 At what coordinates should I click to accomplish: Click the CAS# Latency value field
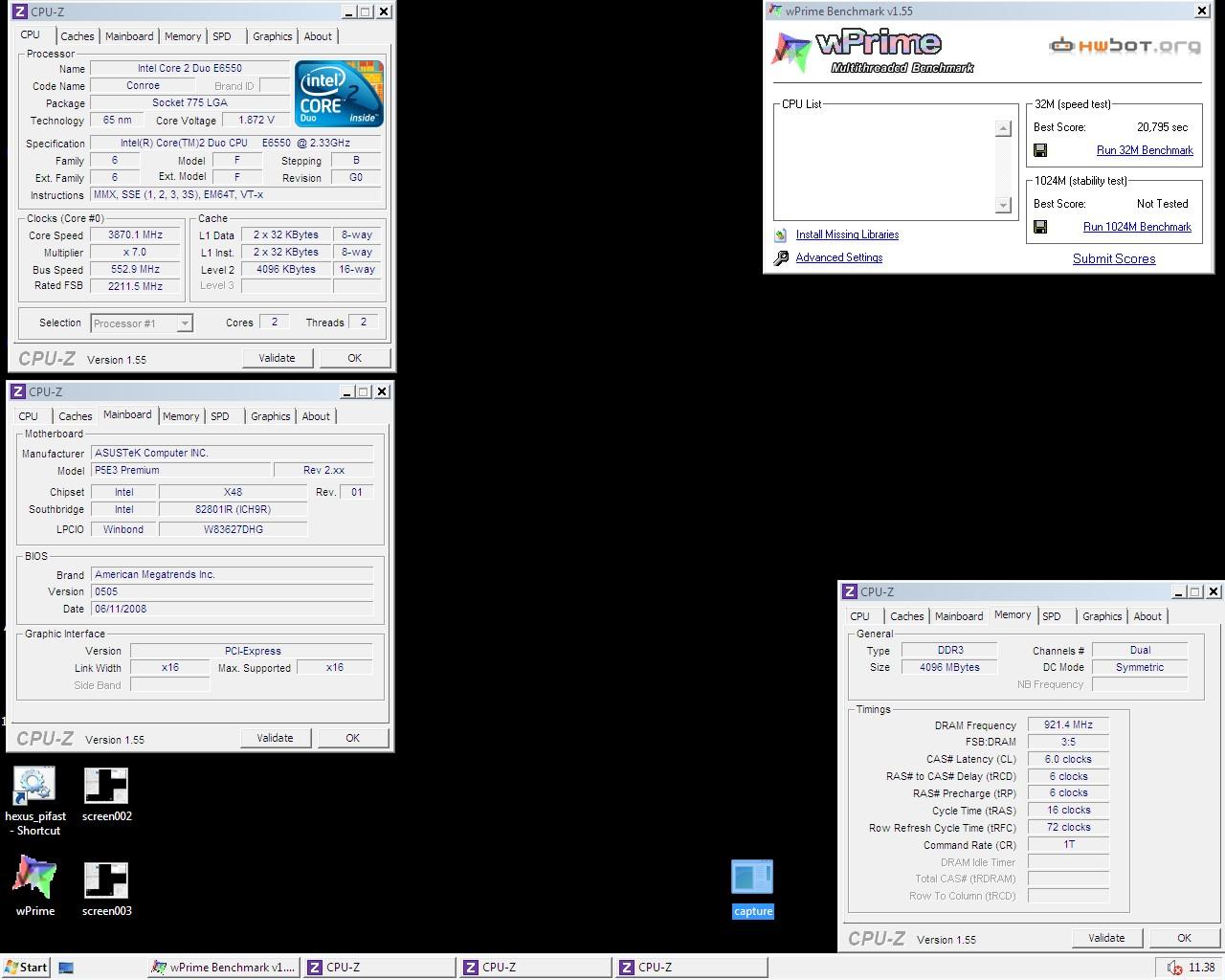pos(1068,759)
